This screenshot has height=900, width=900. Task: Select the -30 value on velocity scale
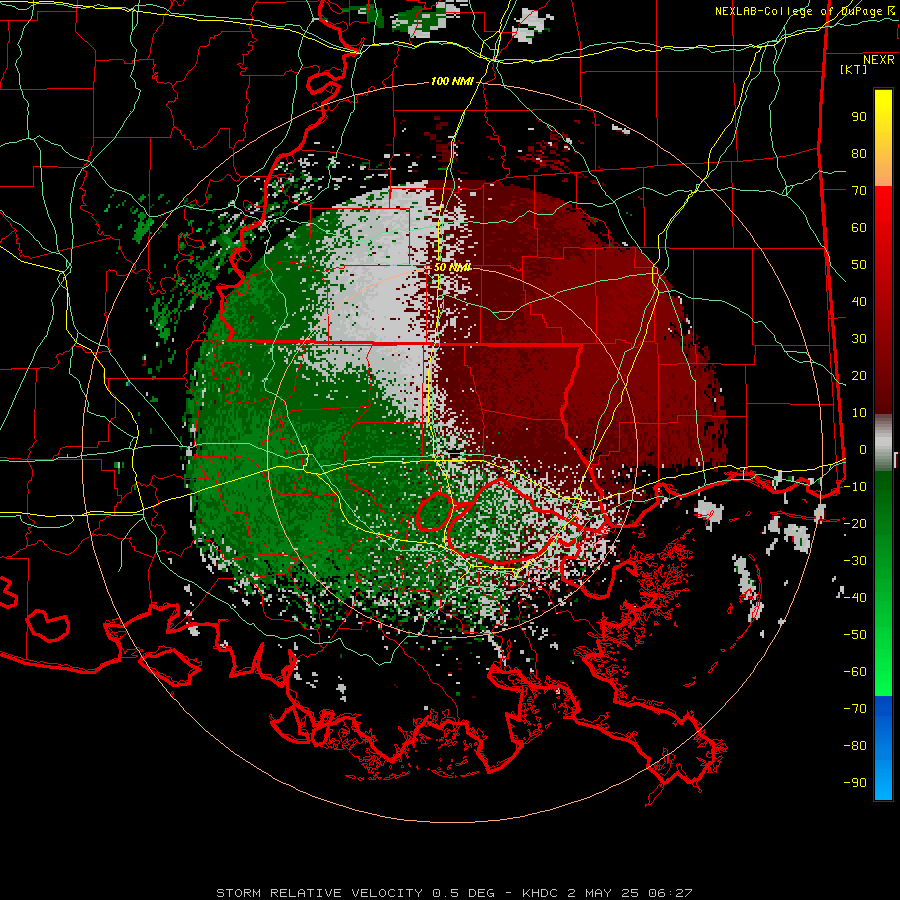(x=855, y=561)
